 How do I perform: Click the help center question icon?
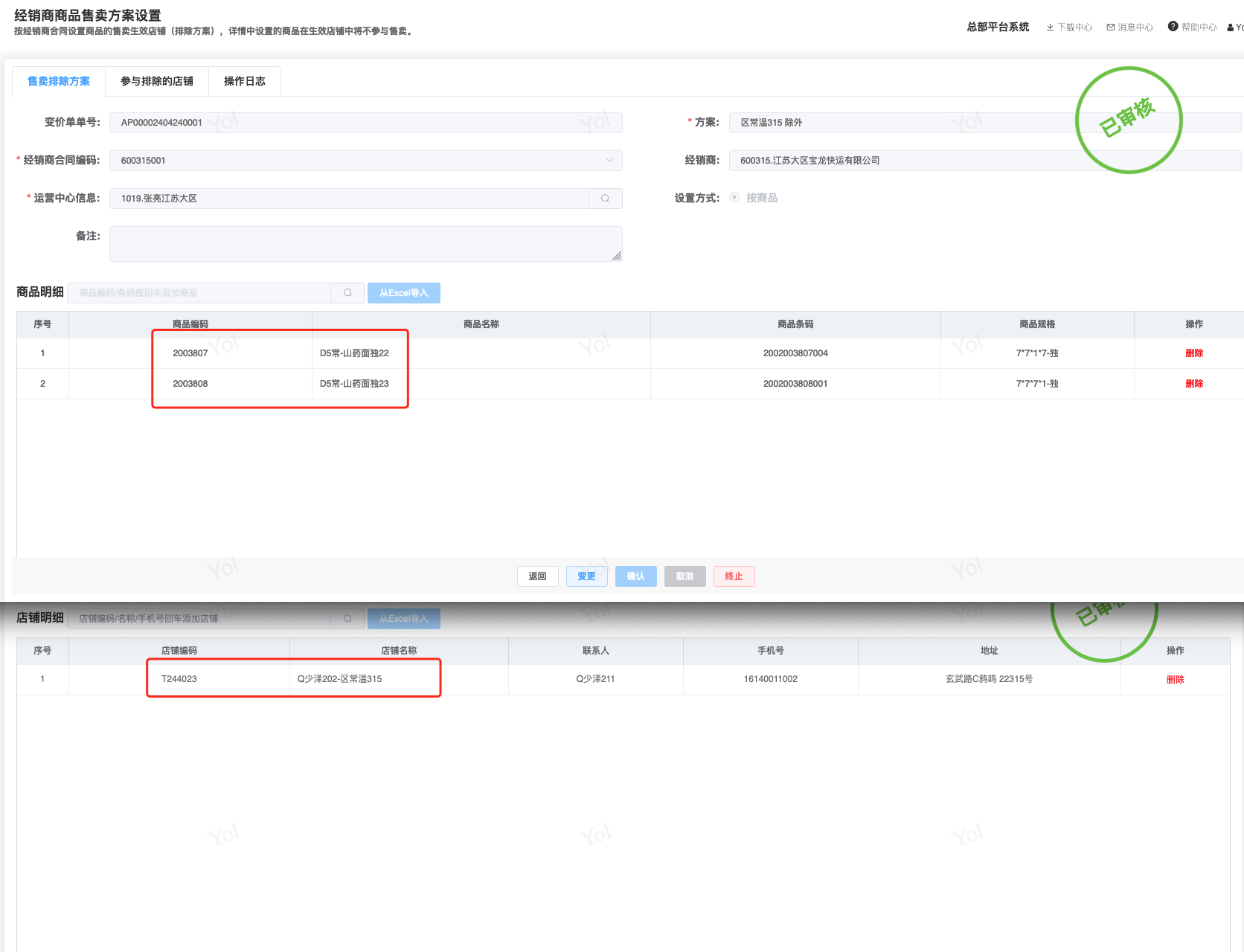click(1173, 27)
